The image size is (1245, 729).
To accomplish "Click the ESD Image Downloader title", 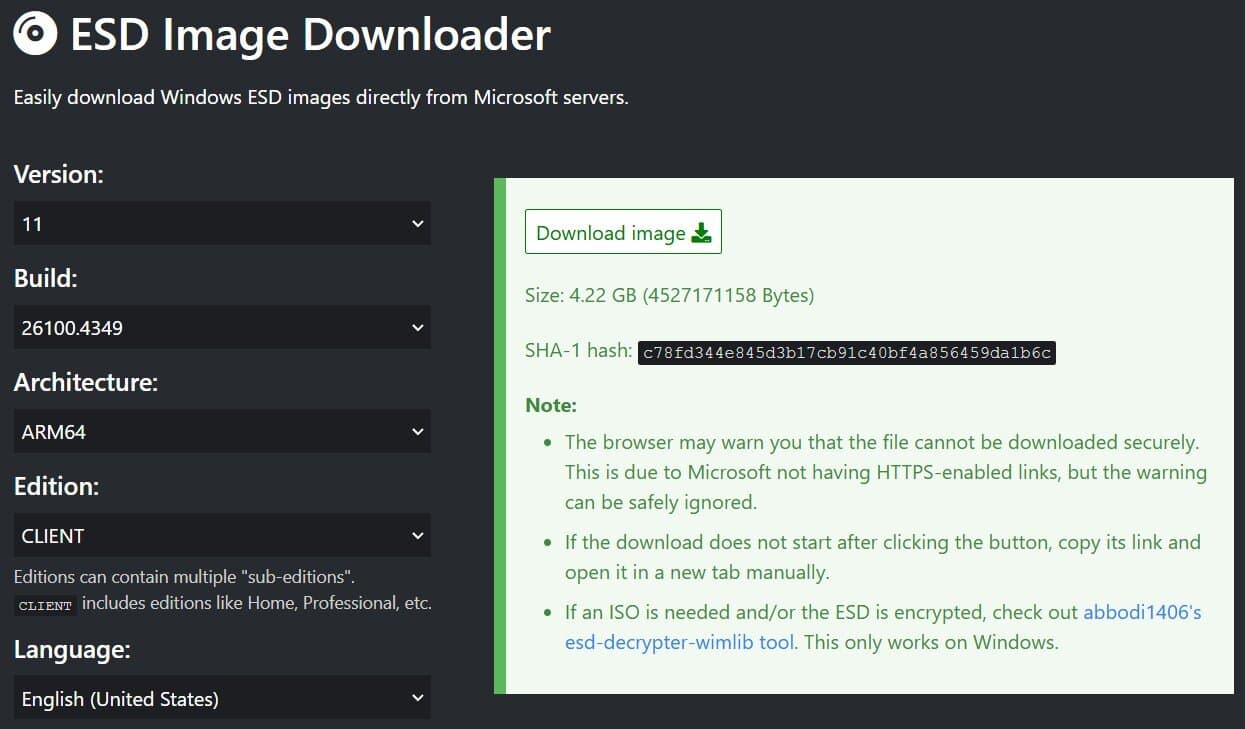I will pyautogui.click(x=310, y=35).
